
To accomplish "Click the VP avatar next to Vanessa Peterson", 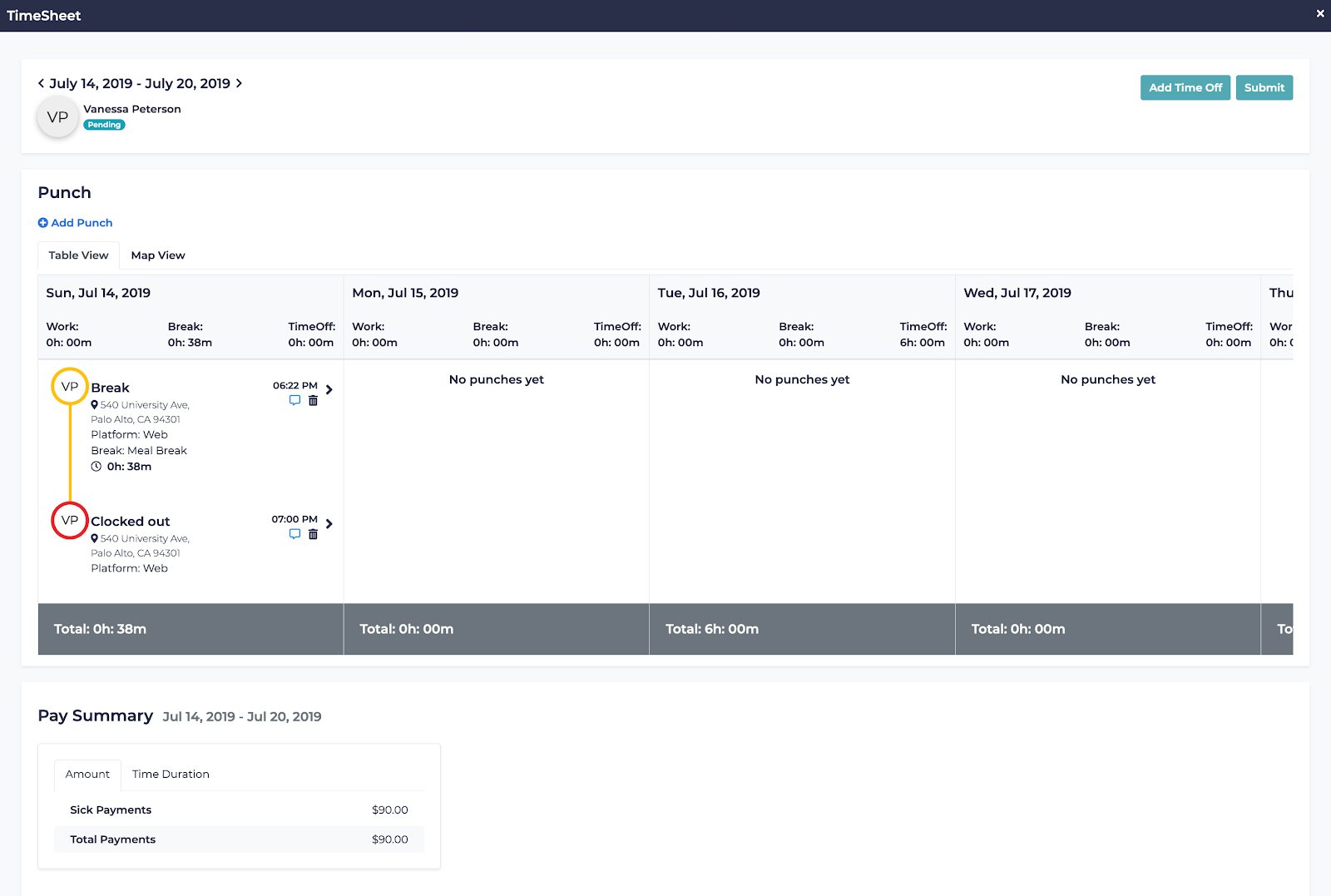I will (x=57, y=117).
